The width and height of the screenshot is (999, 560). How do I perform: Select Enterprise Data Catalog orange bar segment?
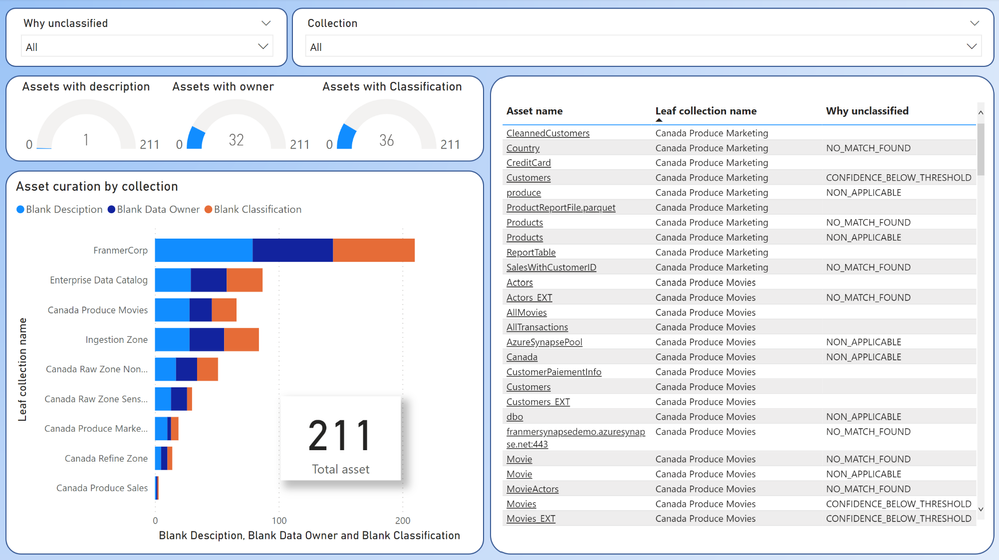click(x=245, y=280)
